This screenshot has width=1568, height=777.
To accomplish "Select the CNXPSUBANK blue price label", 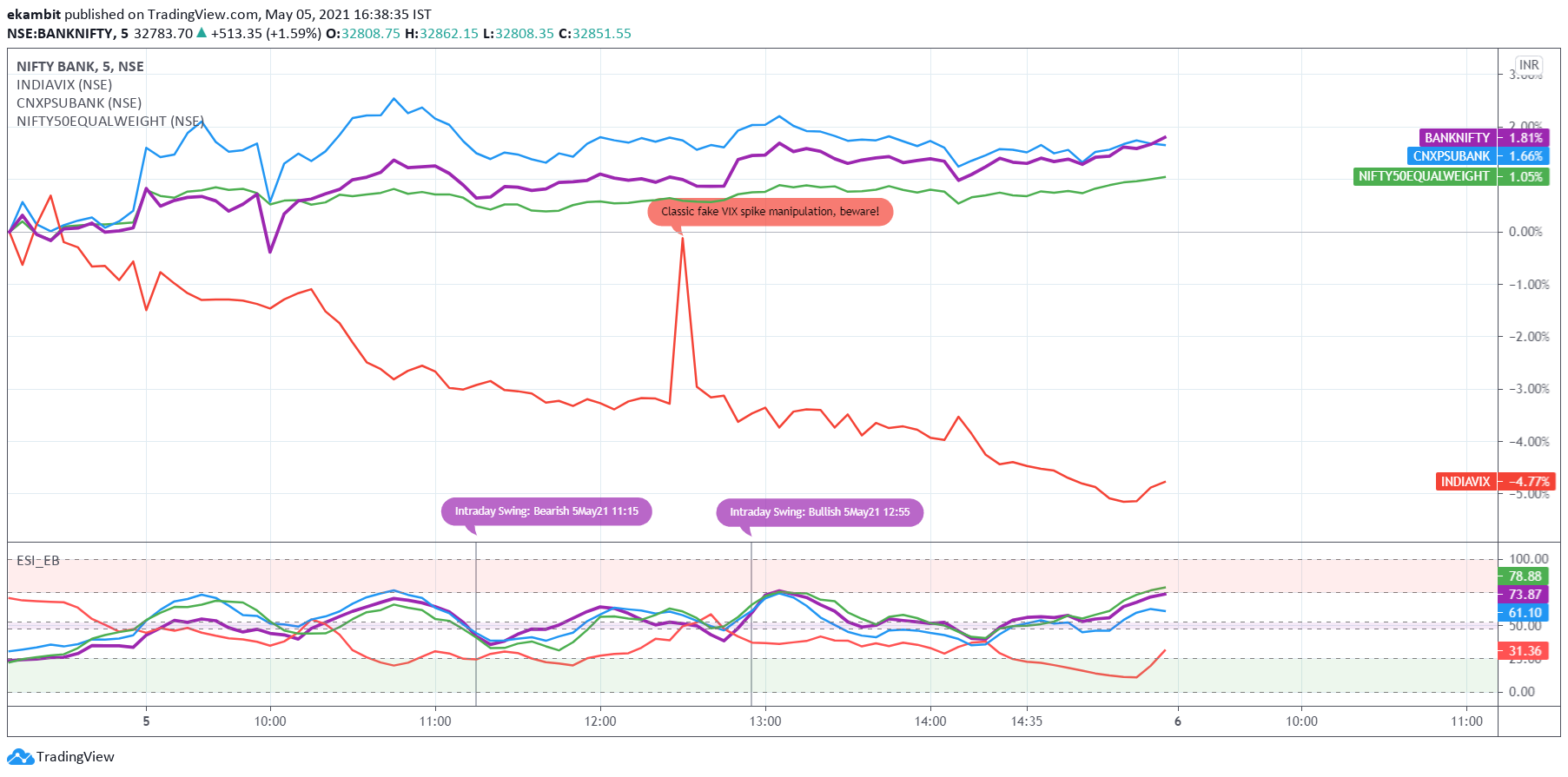I will point(1452,156).
